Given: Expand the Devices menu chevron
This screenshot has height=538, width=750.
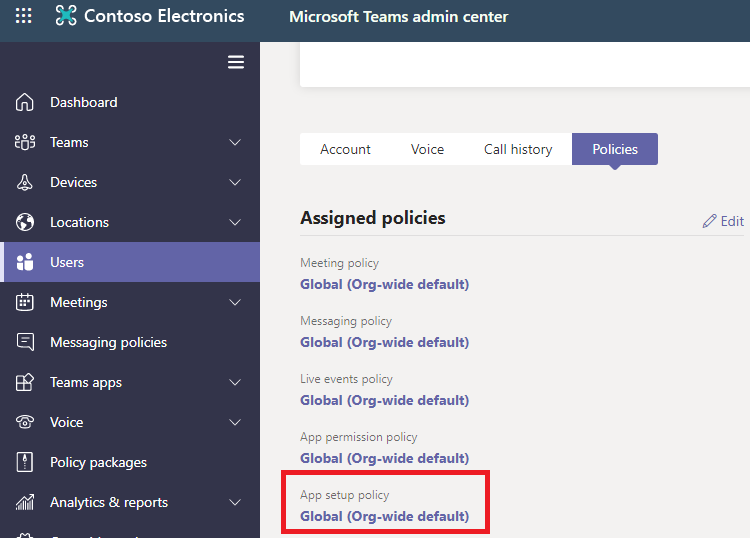Looking at the screenshot, I should click(235, 182).
